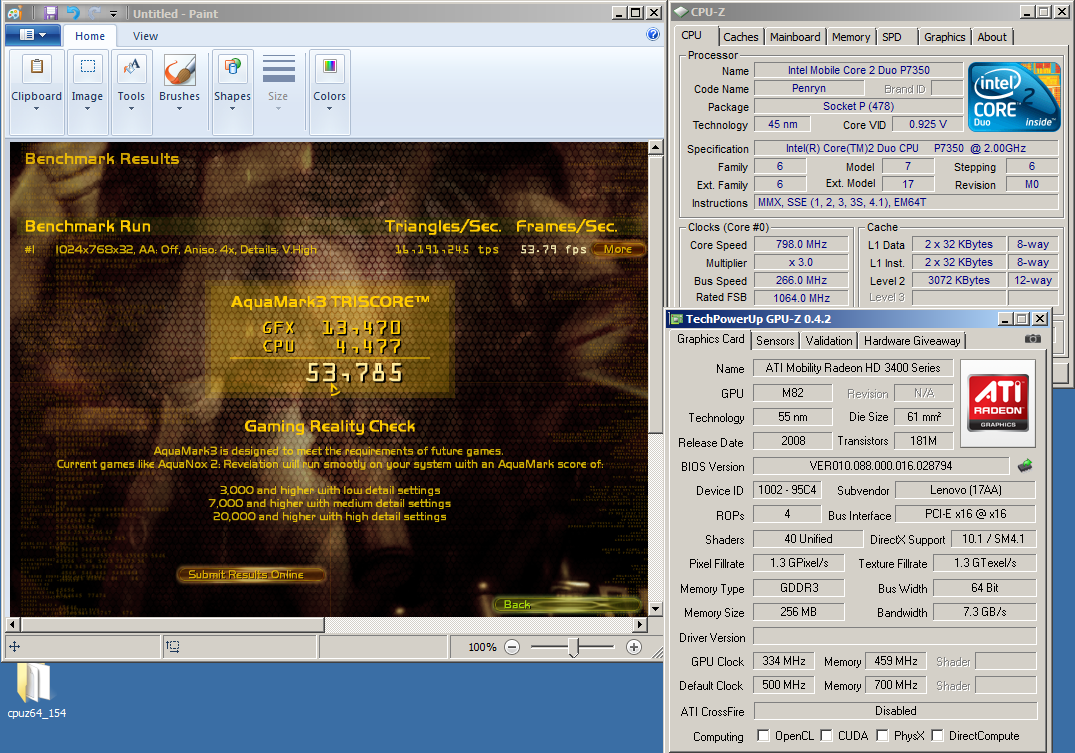Click the GPU-Z screenshot camera icon
Screen dimensions: 1075x753
(1032, 339)
